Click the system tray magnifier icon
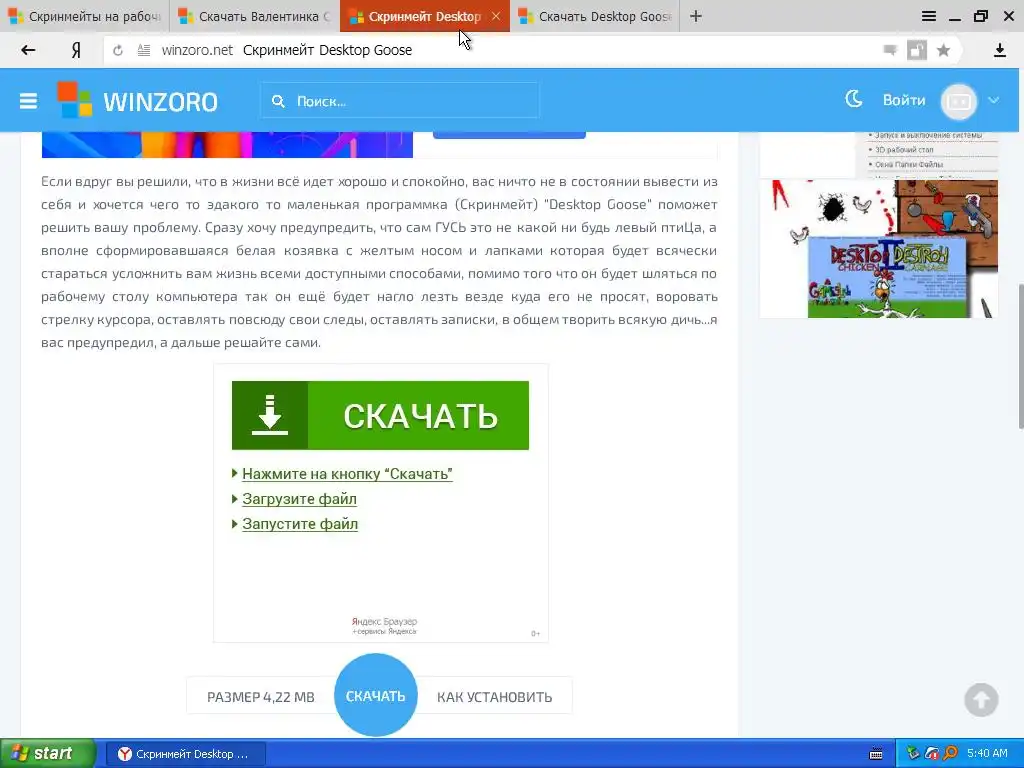 (x=951, y=754)
